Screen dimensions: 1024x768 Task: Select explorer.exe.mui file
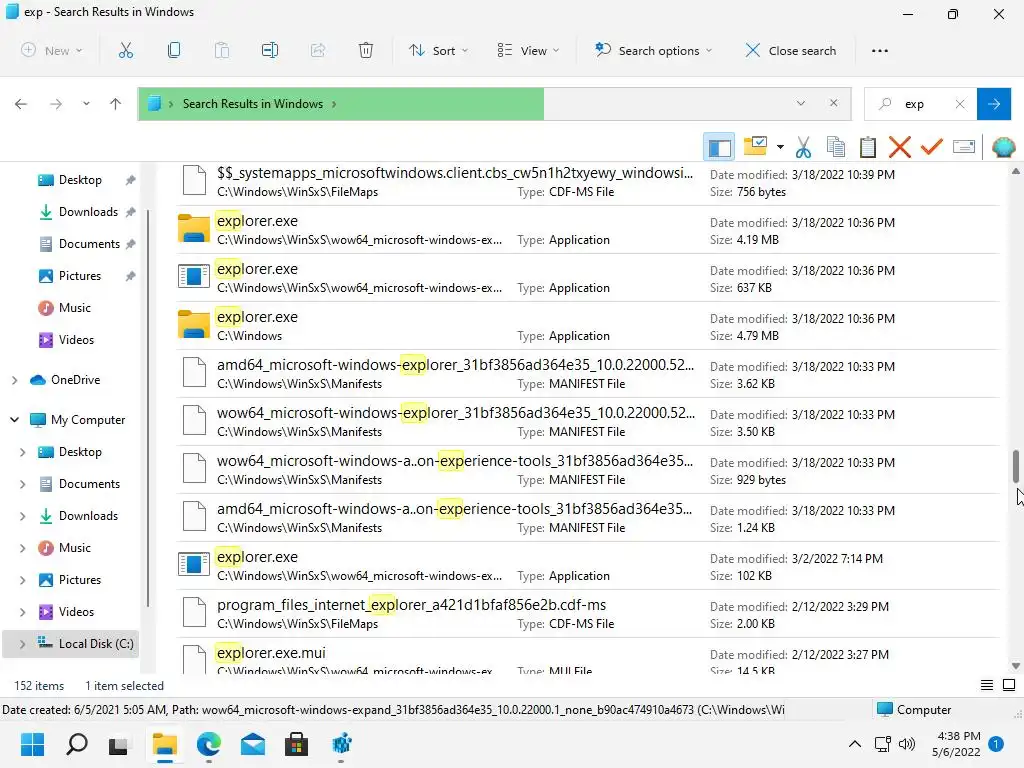pyautogui.click(x=588, y=658)
